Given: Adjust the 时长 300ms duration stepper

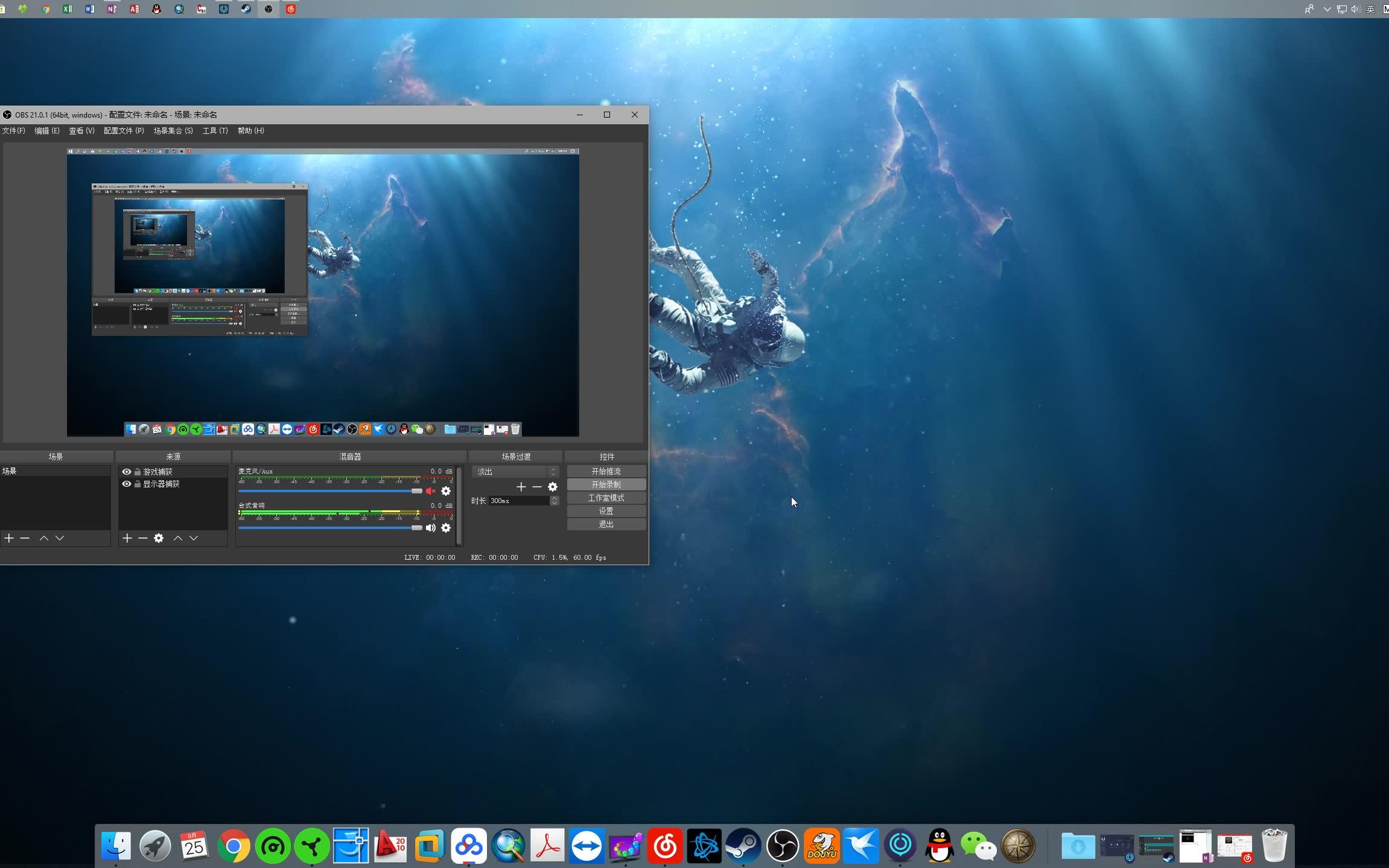Looking at the screenshot, I should [x=554, y=501].
